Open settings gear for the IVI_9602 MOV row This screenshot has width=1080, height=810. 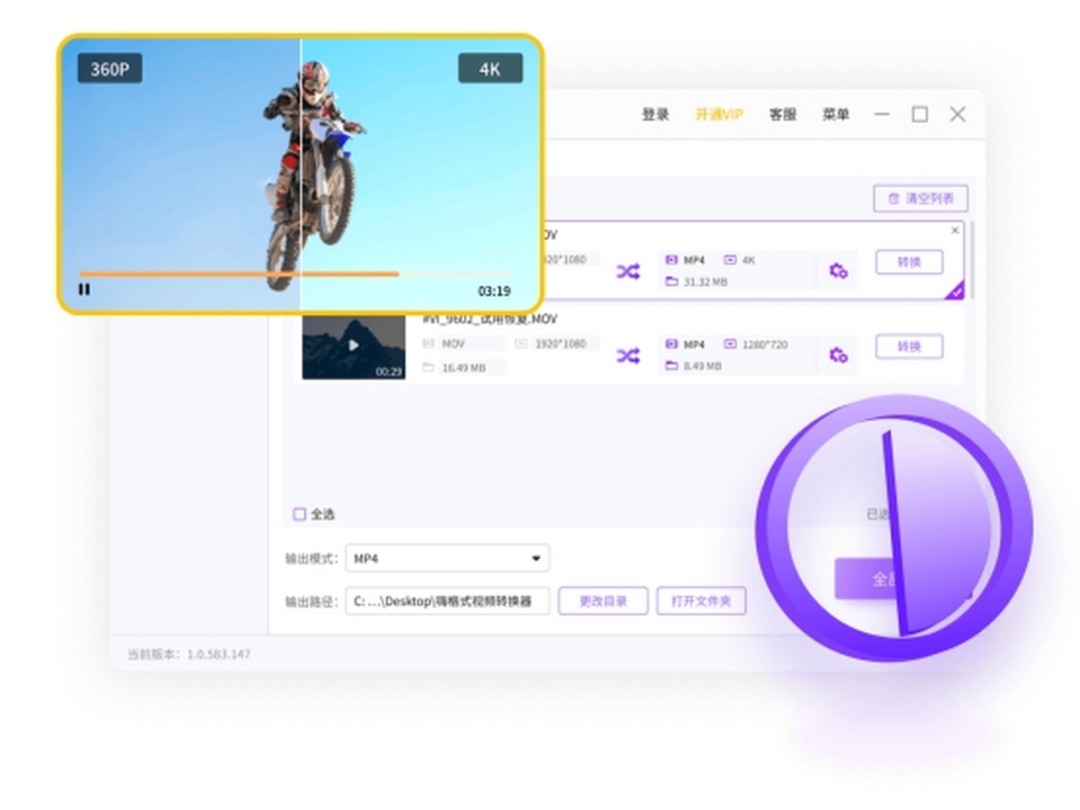click(x=838, y=354)
